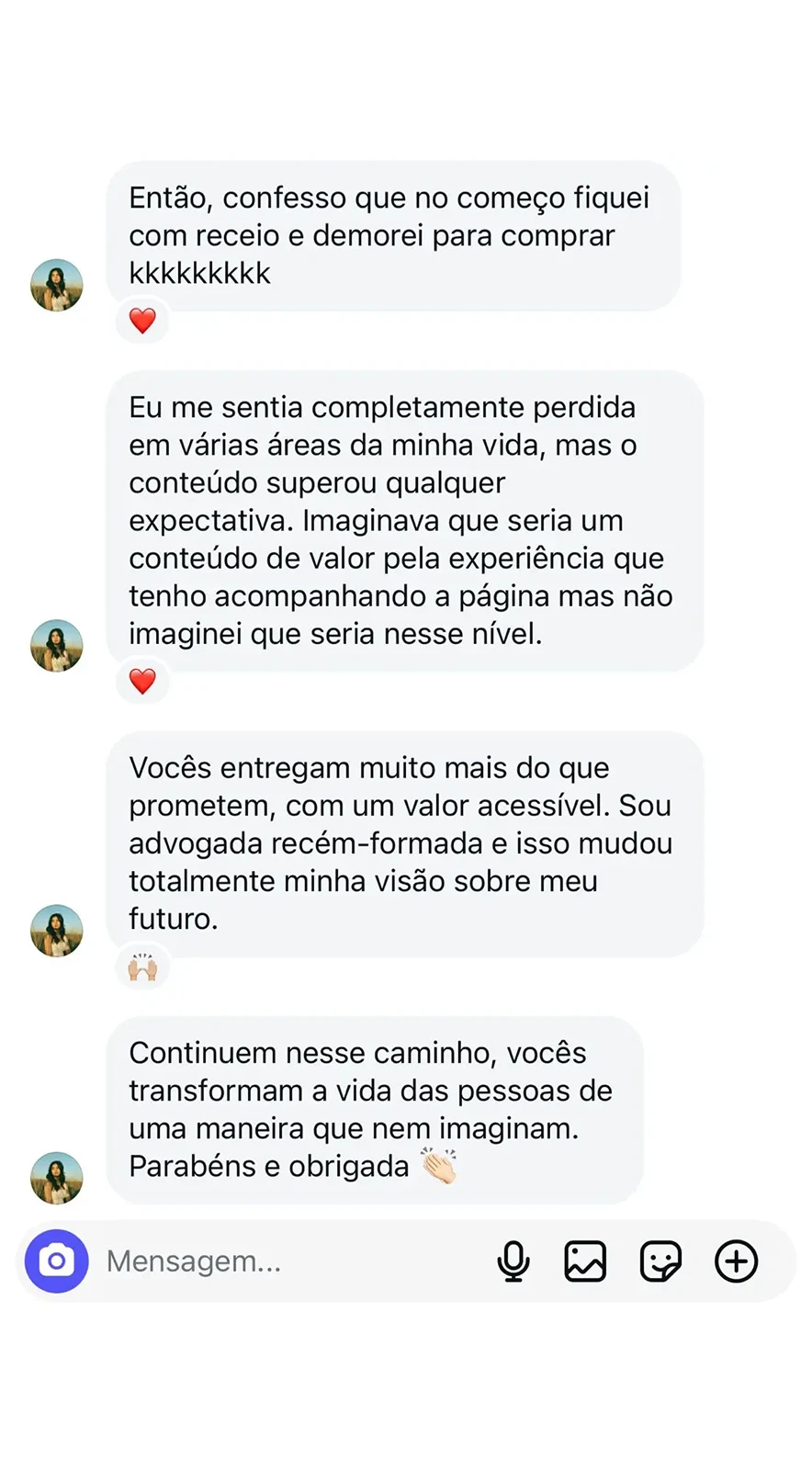Open profile avatar beside 'Vocês entregam' message
This screenshot has height=1470, width=812.
[x=57, y=930]
